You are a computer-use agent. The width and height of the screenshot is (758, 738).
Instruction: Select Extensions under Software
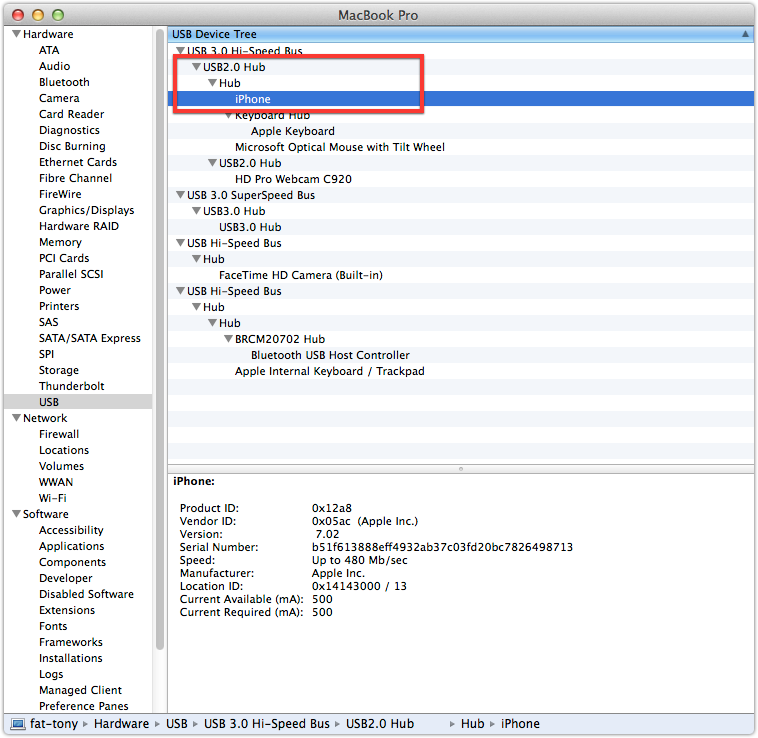67,610
